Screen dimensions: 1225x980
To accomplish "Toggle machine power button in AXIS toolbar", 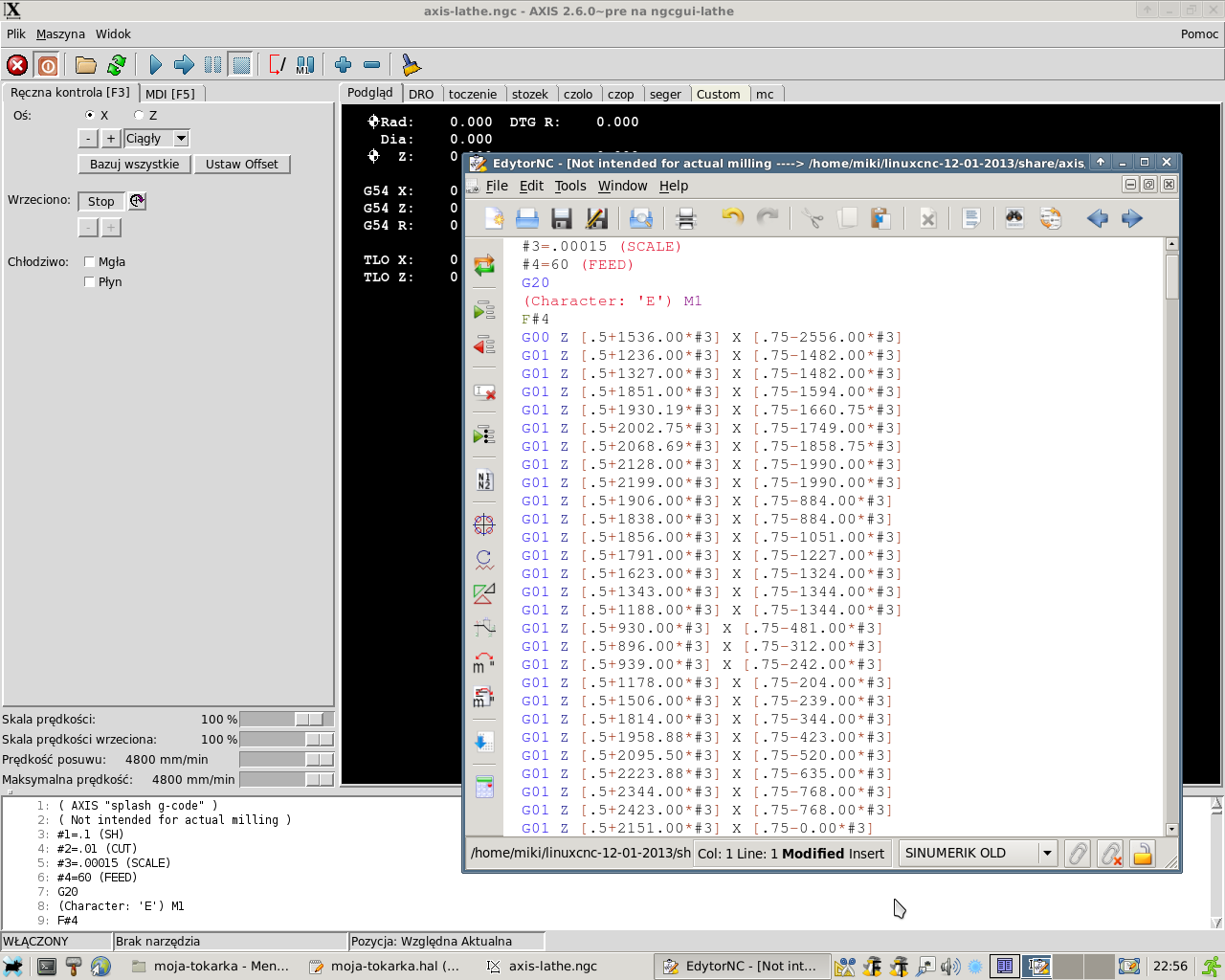I will tap(47, 65).
